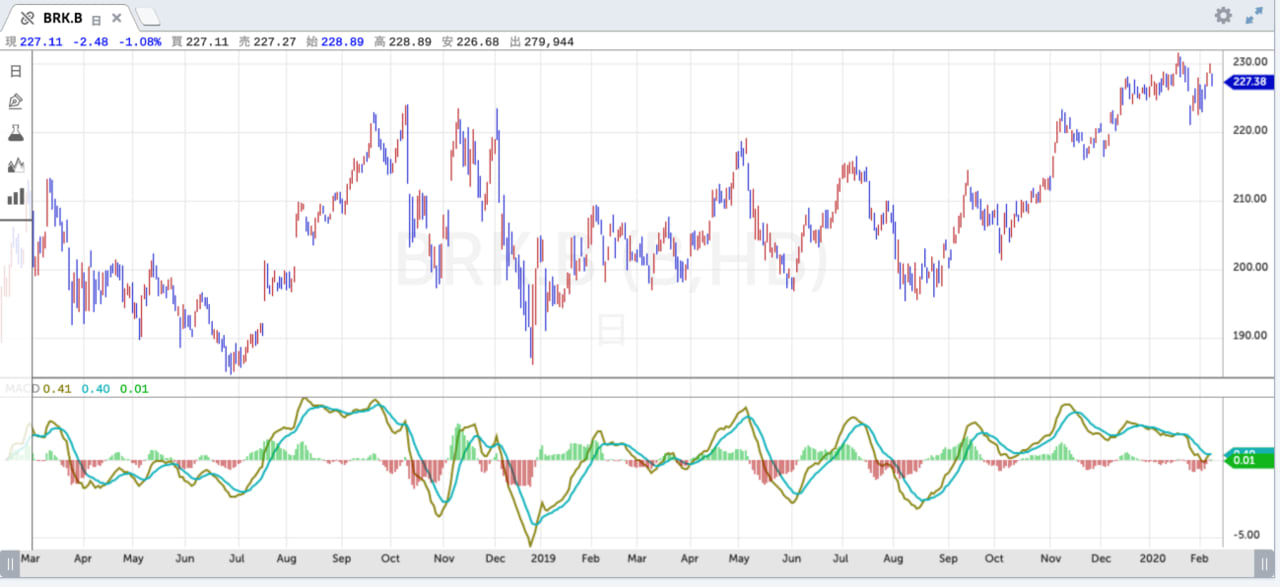Click the 2019 label on the time axis

[x=542, y=558]
